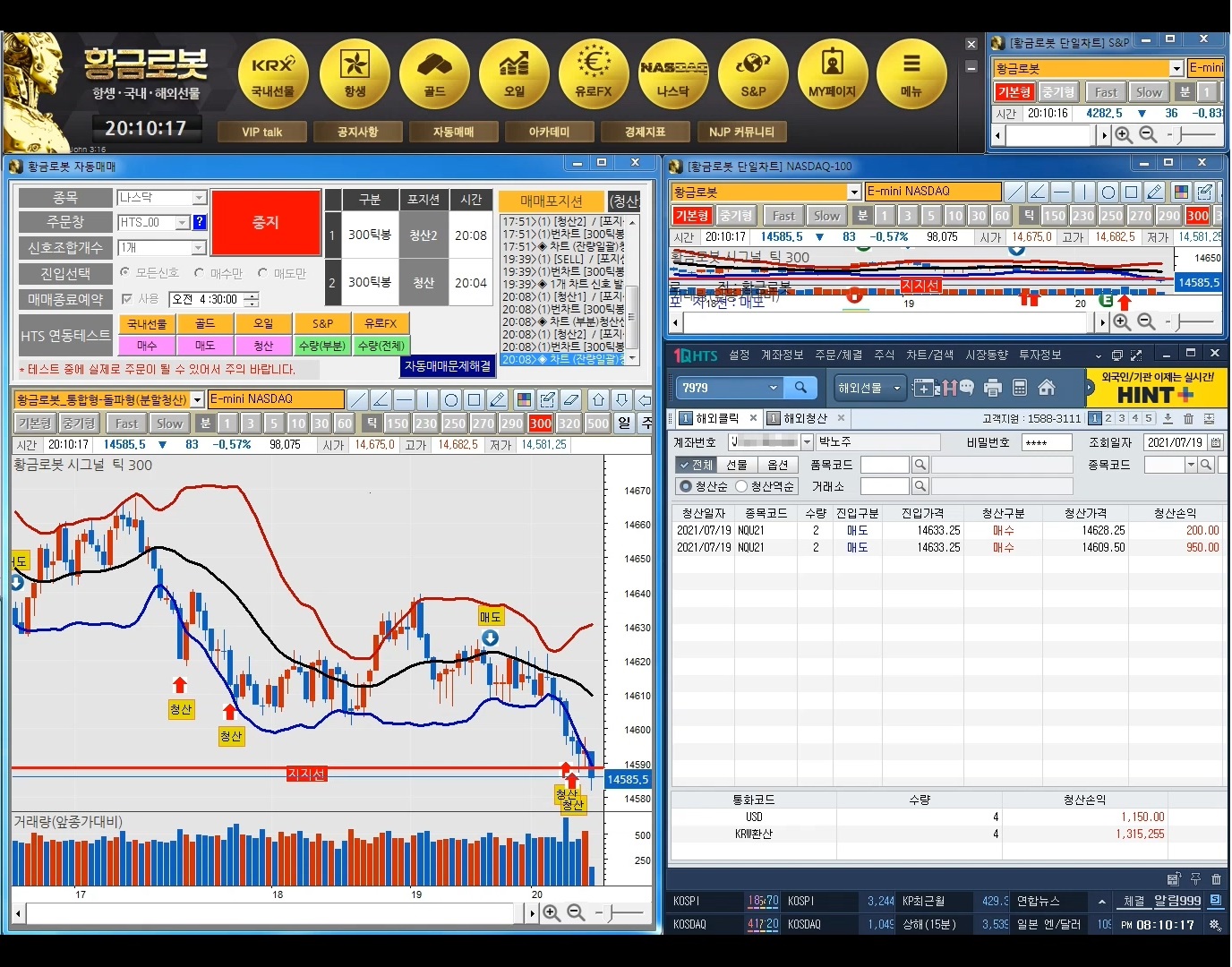Switch to the 해외클릭 tab

pyautogui.click(x=717, y=418)
